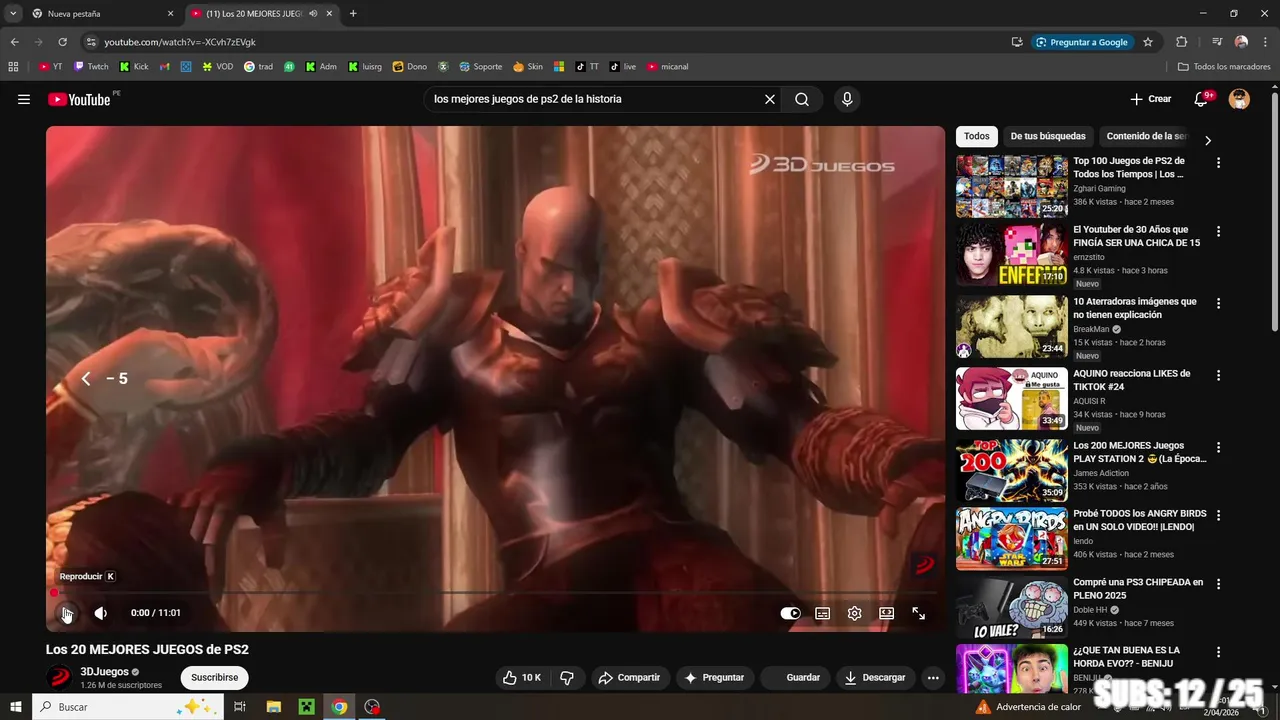Open the Soporte bookmark

[480, 67]
